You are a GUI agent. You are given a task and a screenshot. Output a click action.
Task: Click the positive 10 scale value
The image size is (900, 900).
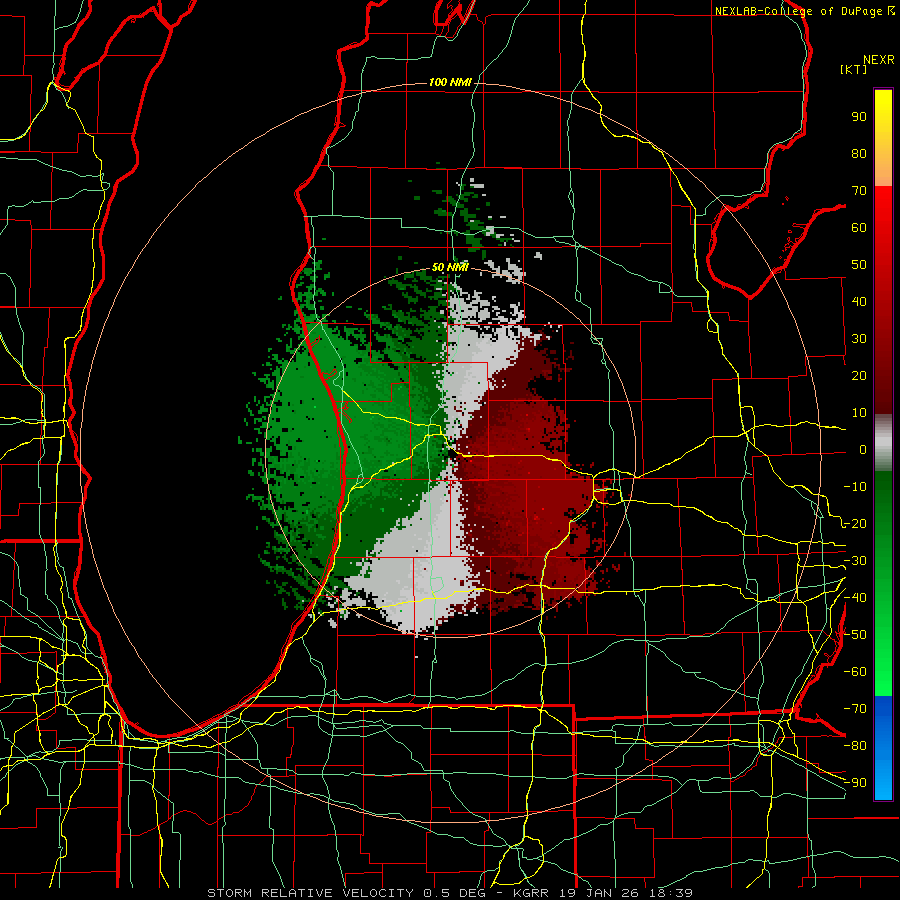859,413
